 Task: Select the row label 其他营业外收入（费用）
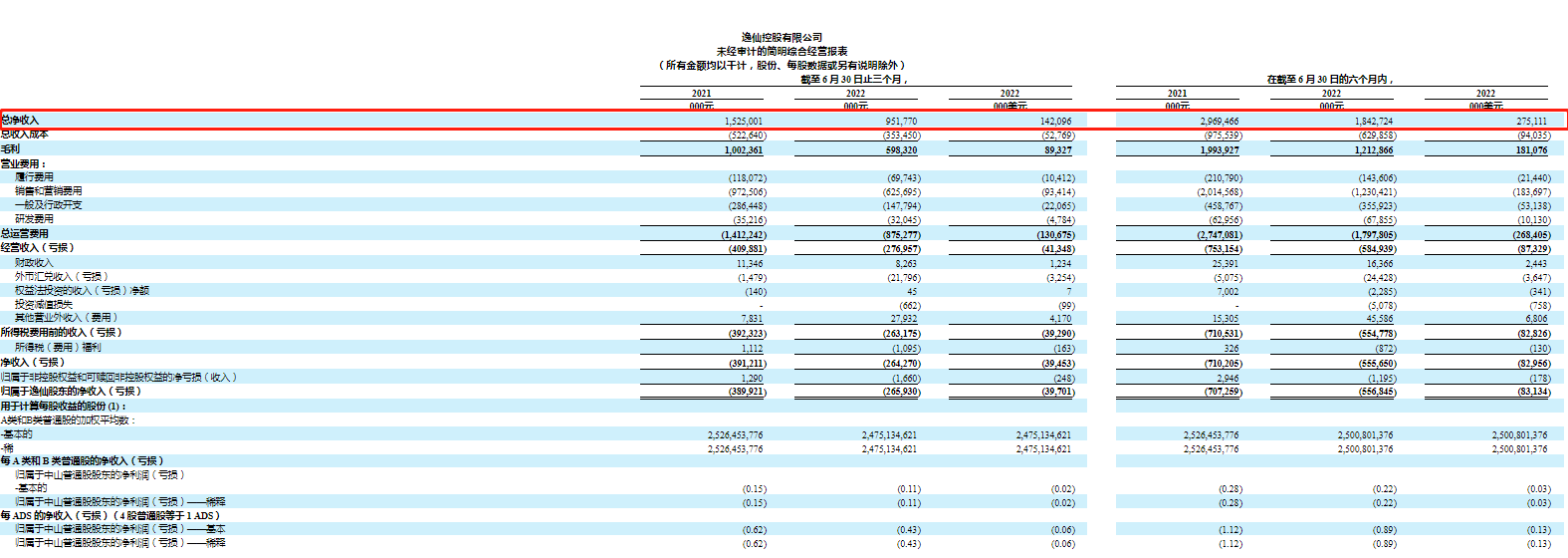coord(68,317)
